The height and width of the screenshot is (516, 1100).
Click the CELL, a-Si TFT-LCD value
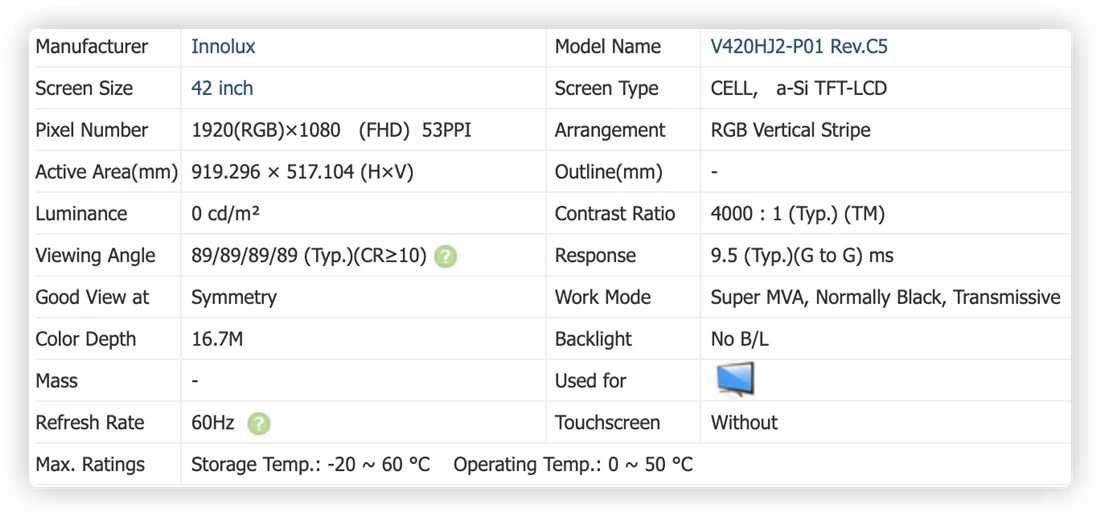pos(798,88)
